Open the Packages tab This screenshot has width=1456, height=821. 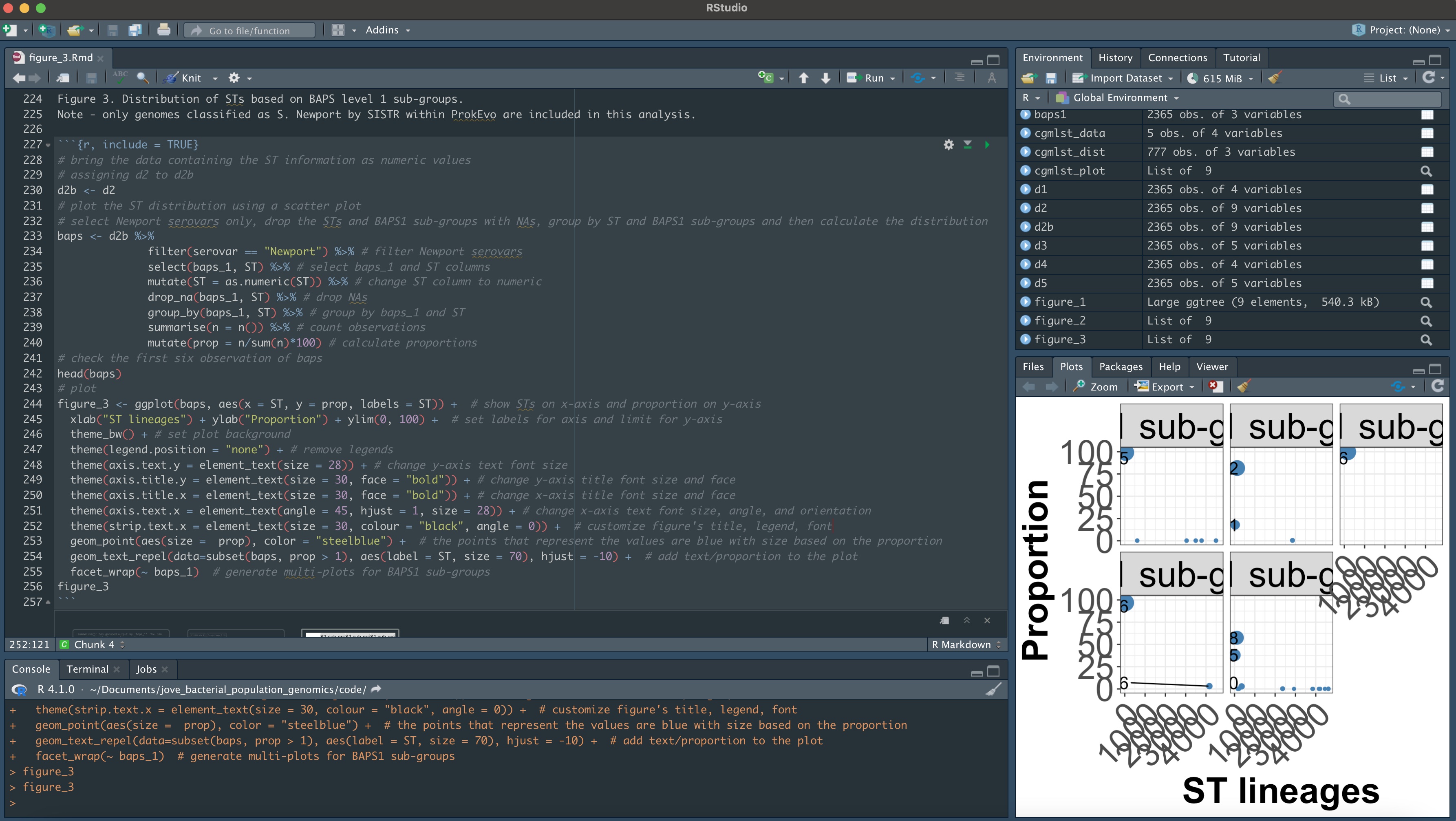(1120, 366)
